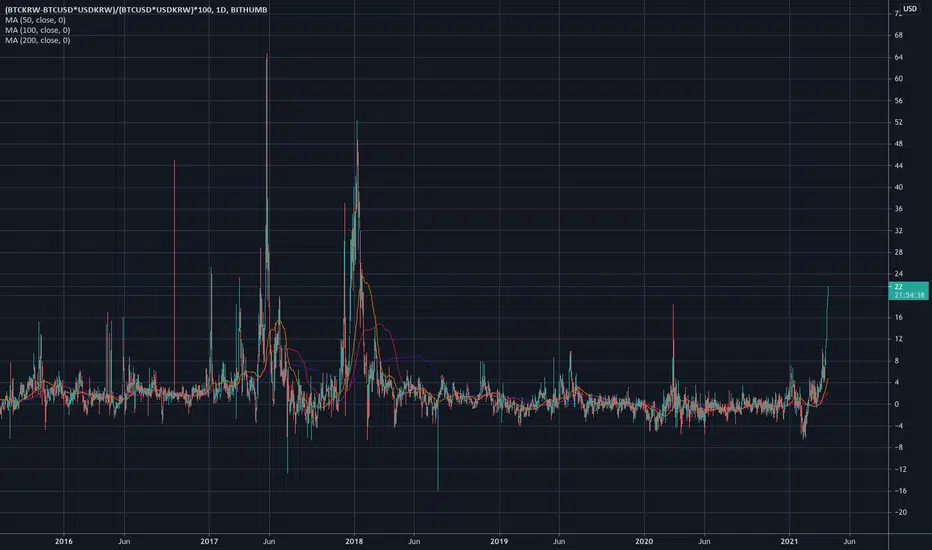The image size is (932, 550).
Task: Click the 28 price axis label
Action: click(x=898, y=252)
